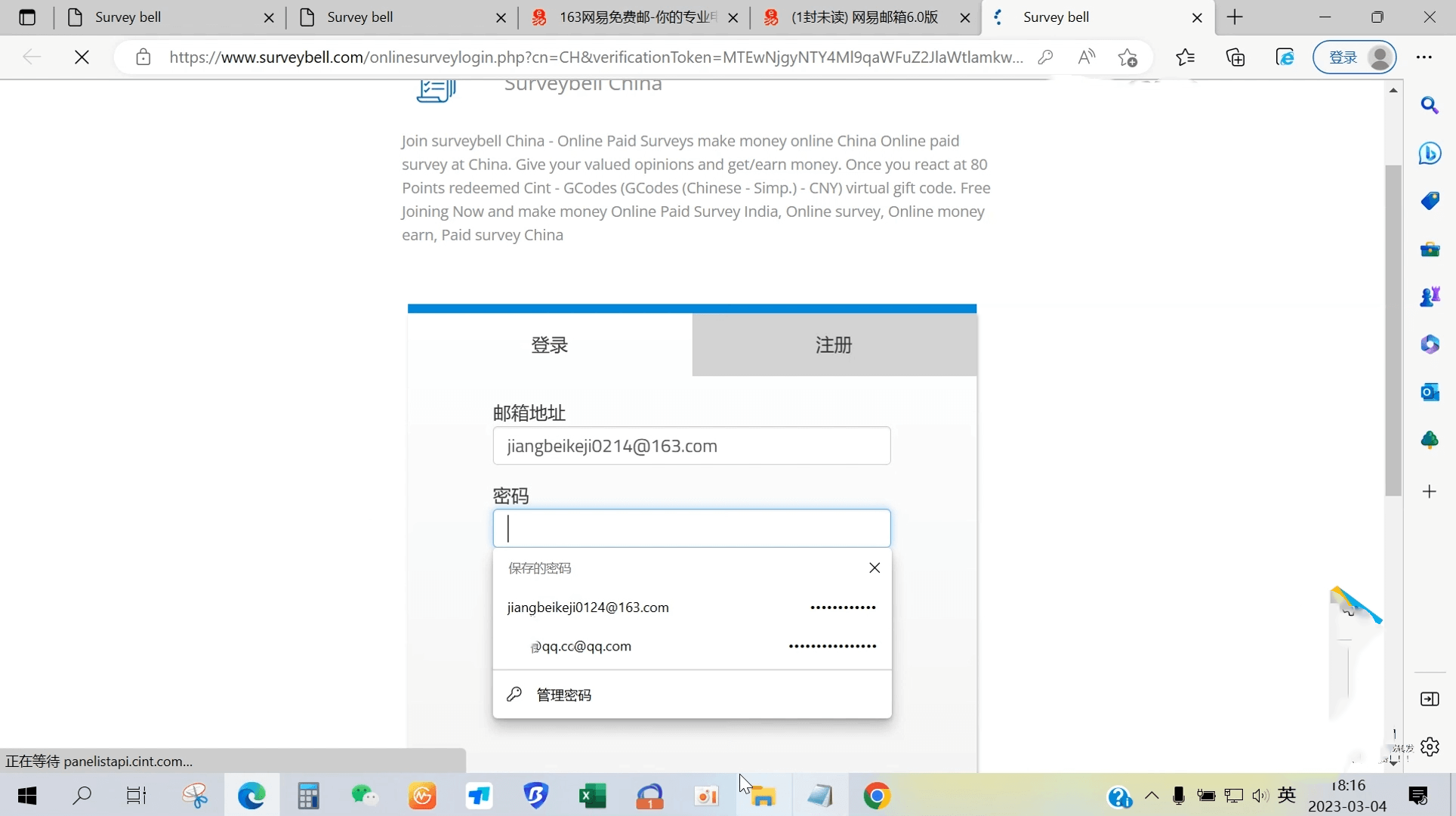Screen dimensions: 1456x816
Task: Click scrollbar up arrow
Action: [x=1393, y=91]
